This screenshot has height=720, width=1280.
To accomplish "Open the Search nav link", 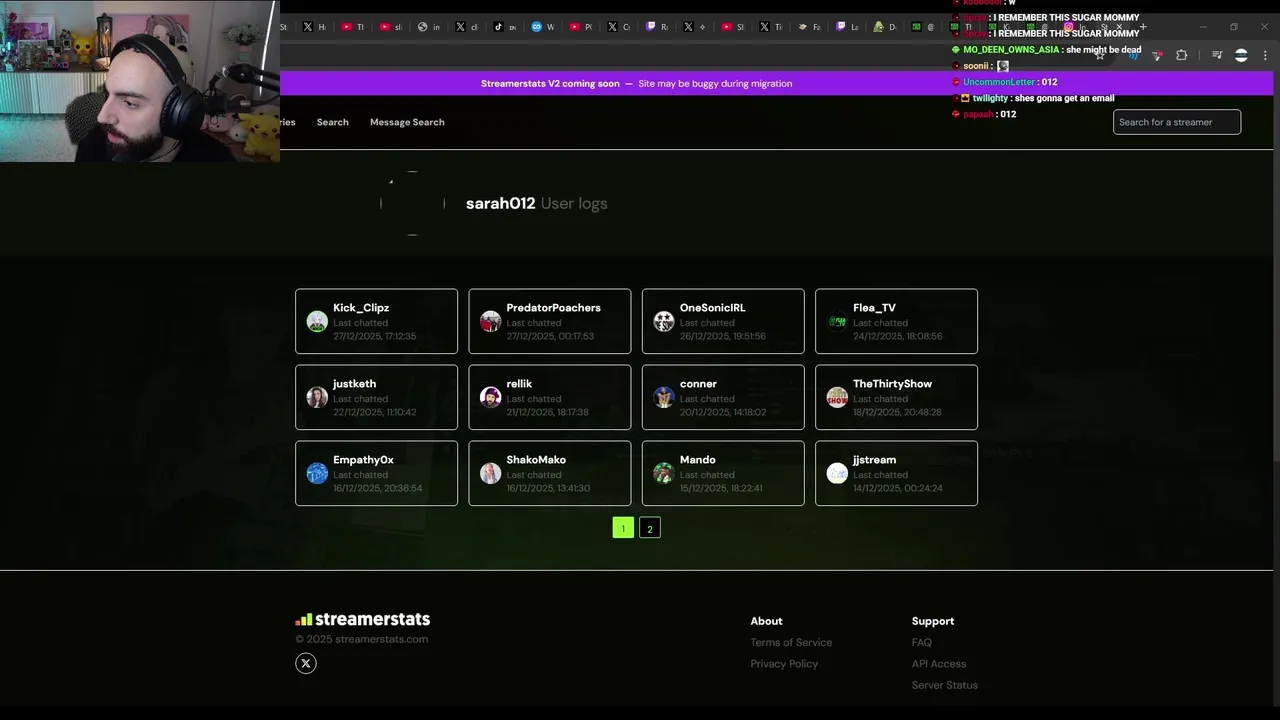I will click(332, 122).
